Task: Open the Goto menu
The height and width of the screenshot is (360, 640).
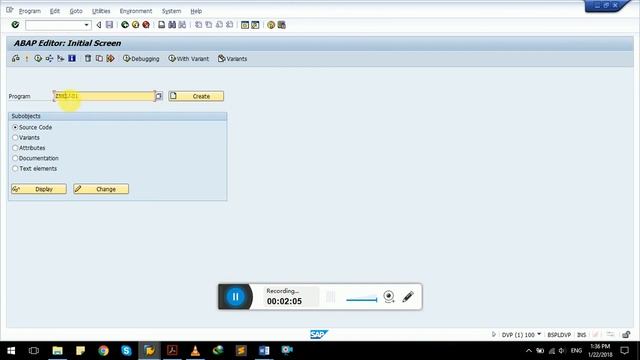Action: [76, 11]
